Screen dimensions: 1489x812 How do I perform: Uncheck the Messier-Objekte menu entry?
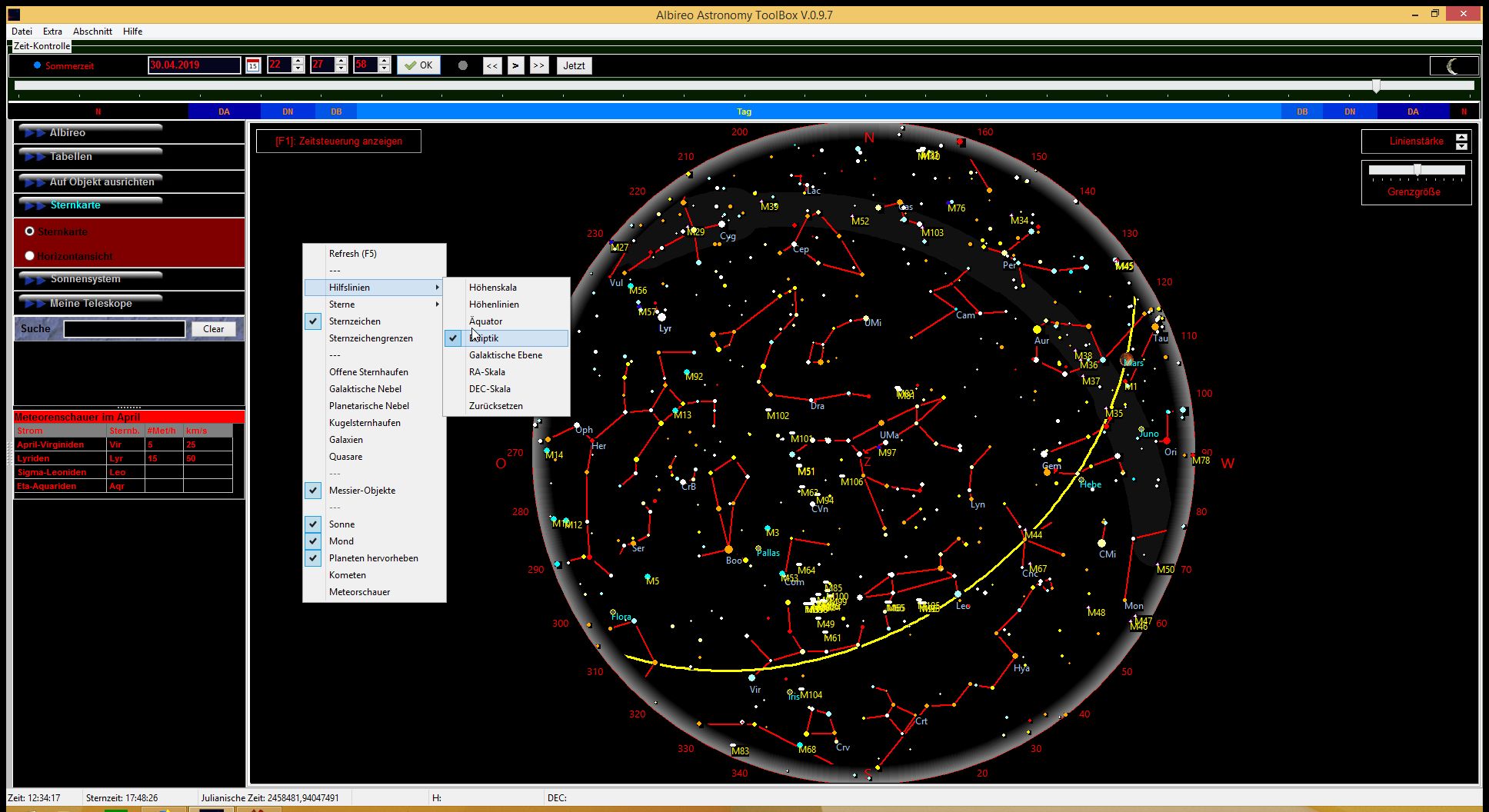click(x=375, y=491)
